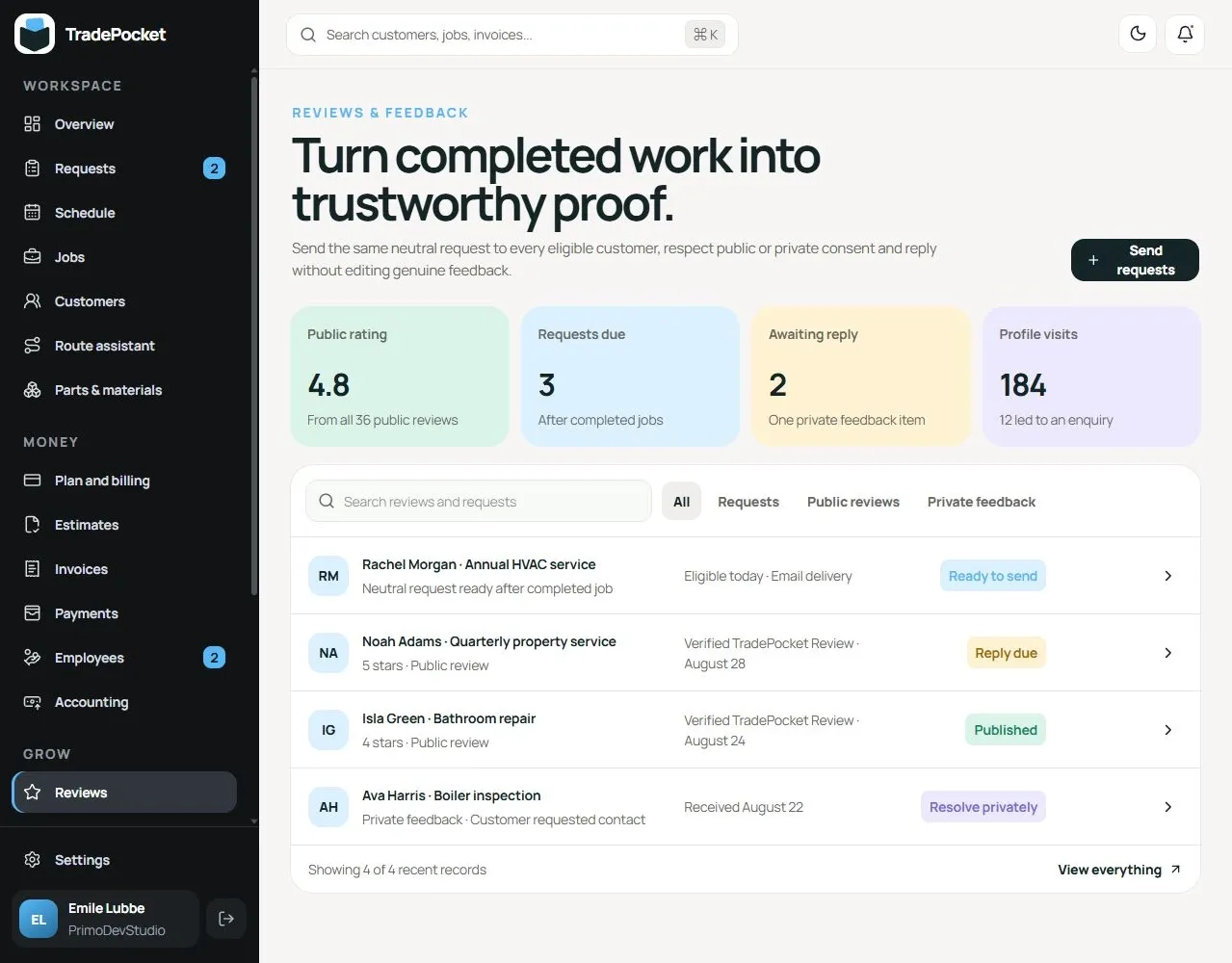Open Invoices via its receipt icon
1232x963 pixels.
pyautogui.click(x=32, y=569)
